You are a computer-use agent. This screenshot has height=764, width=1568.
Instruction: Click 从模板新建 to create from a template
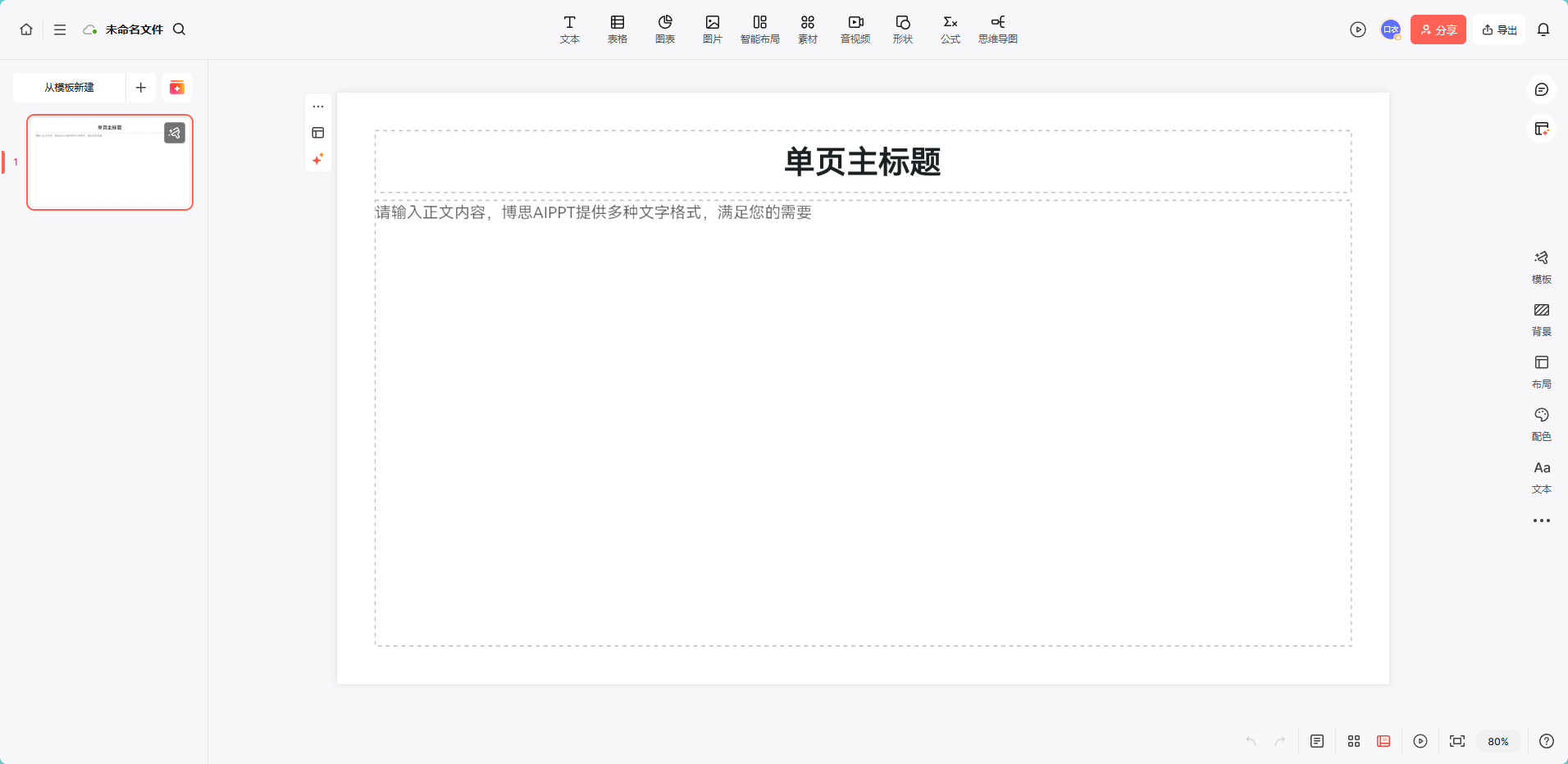pos(70,88)
